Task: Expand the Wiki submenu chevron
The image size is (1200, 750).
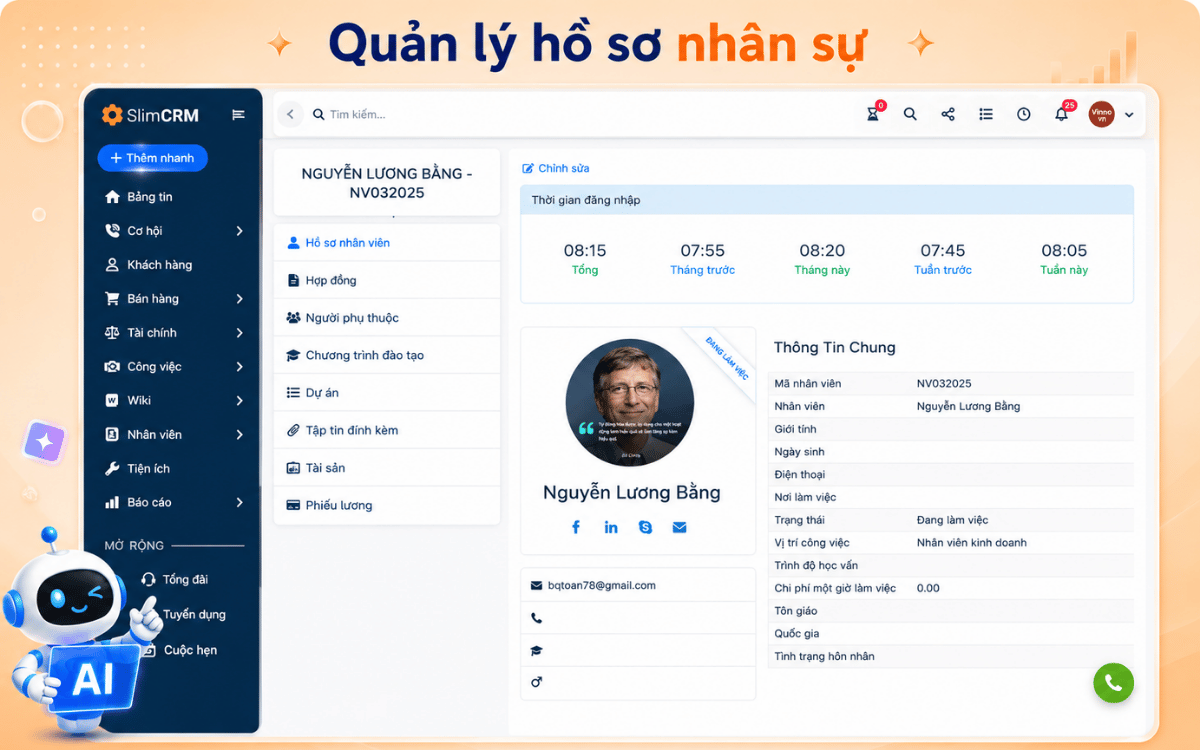Action: pos(239,401)
